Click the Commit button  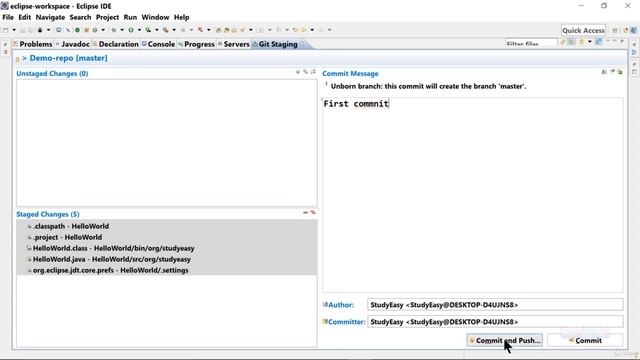click(x=585, y=340)
